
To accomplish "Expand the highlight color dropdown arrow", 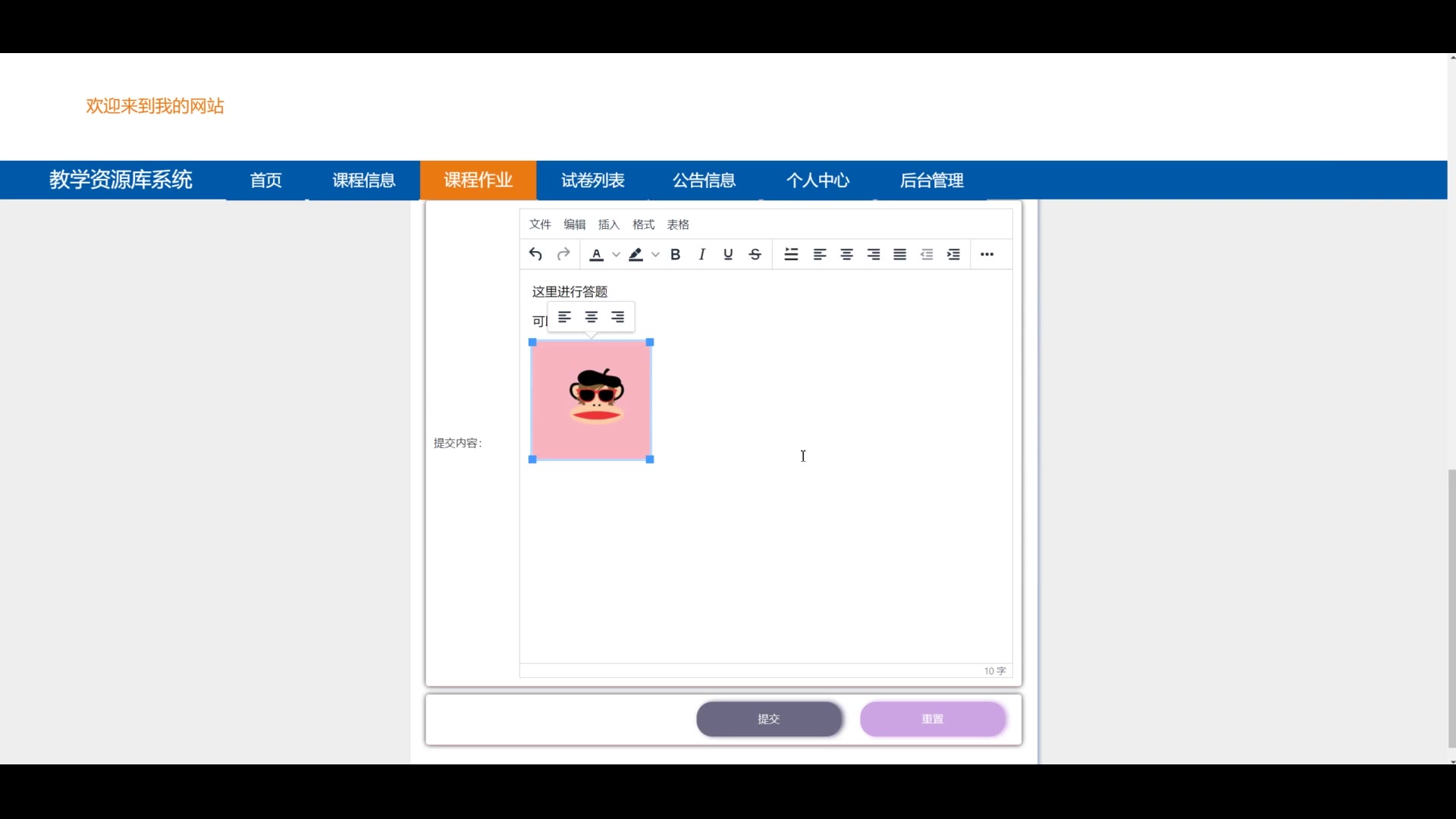I will tap(655, 255).
